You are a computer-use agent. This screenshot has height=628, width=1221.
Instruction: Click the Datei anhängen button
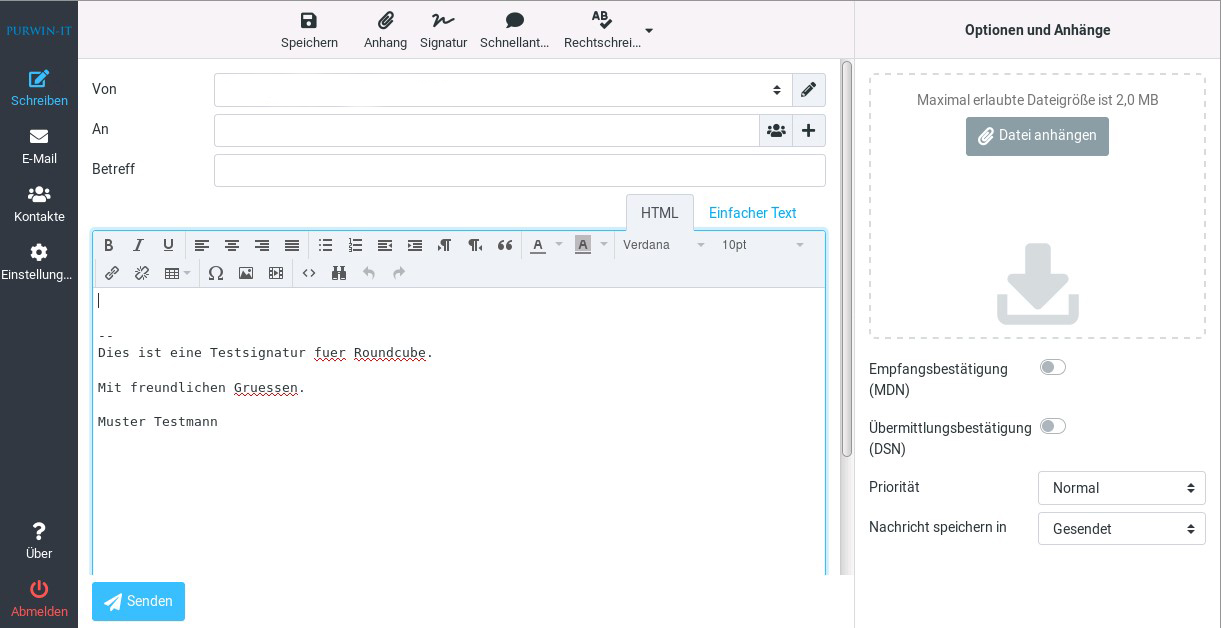[1037, 136]
